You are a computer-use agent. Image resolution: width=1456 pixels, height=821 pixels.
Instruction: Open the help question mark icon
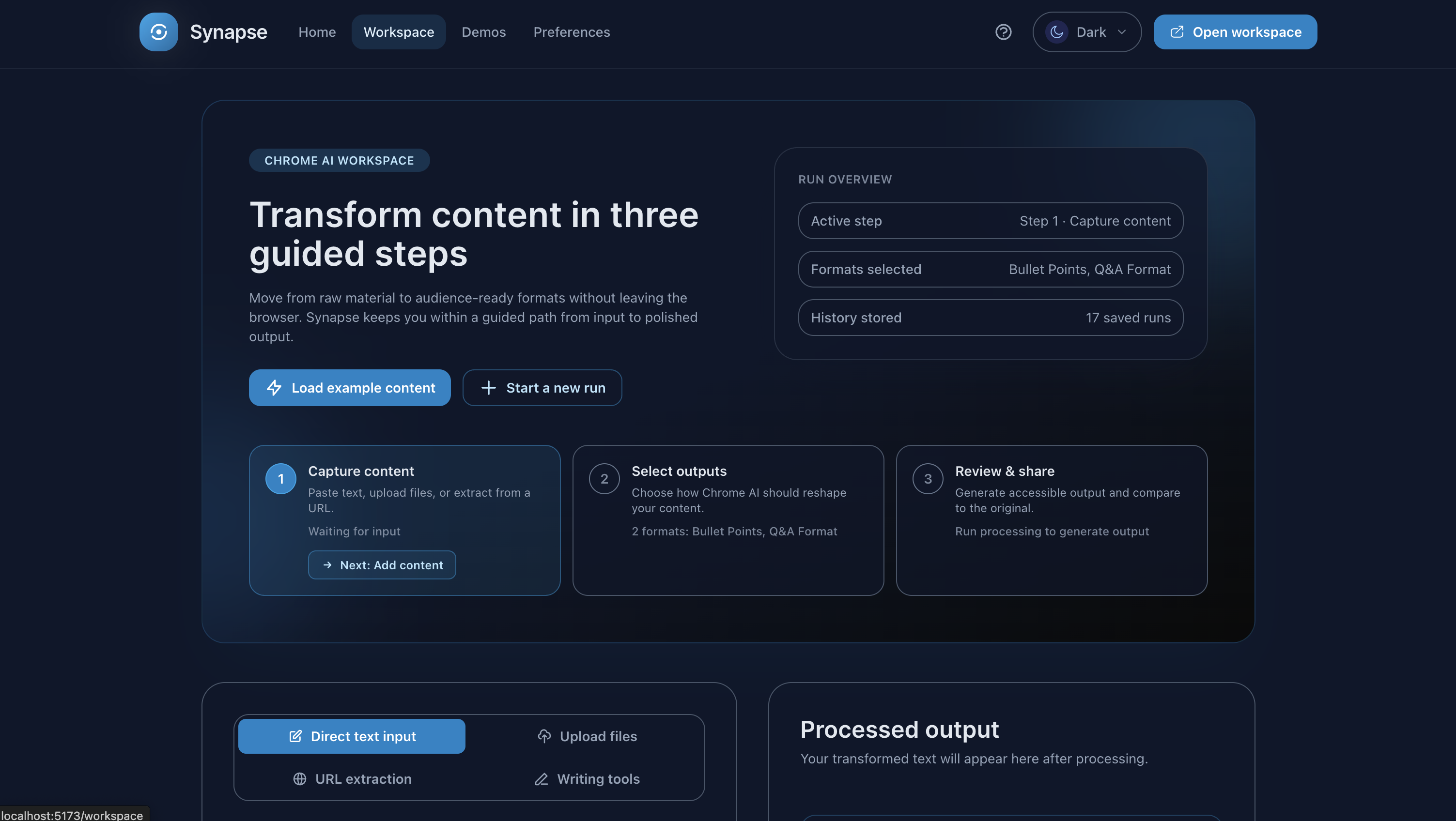[1003, 31]
